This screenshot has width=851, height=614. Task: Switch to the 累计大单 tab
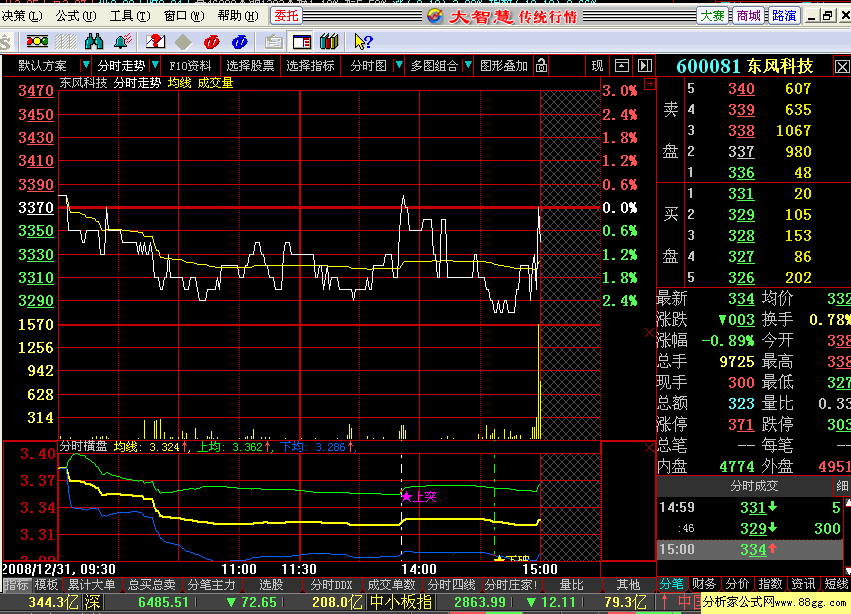91,585
